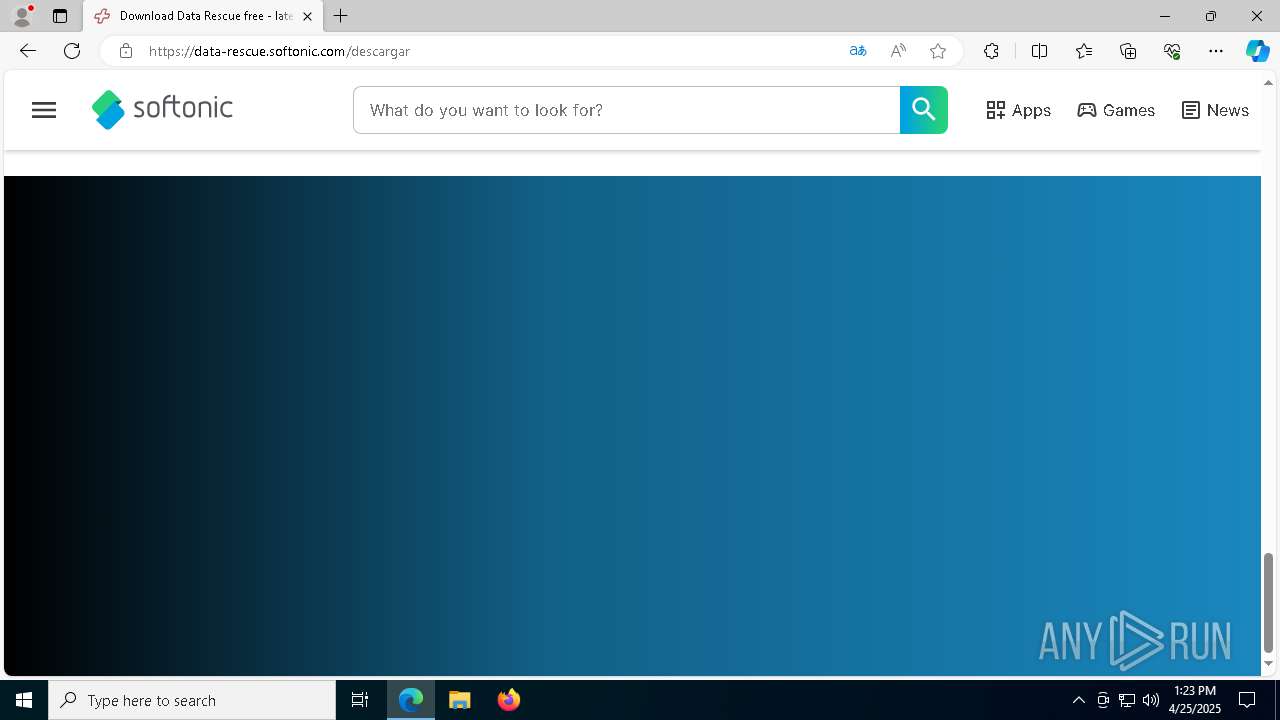Click the address bar URL
1280x720 pixels.
pos(279,51)
